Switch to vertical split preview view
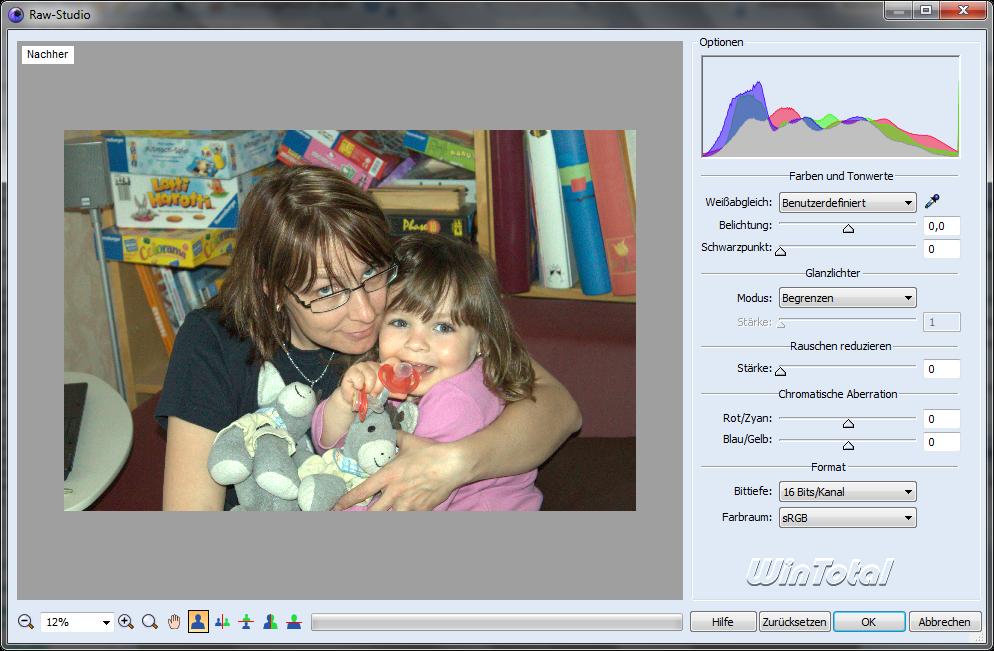This screenshot has width=994, height=651. pos(270,622)
